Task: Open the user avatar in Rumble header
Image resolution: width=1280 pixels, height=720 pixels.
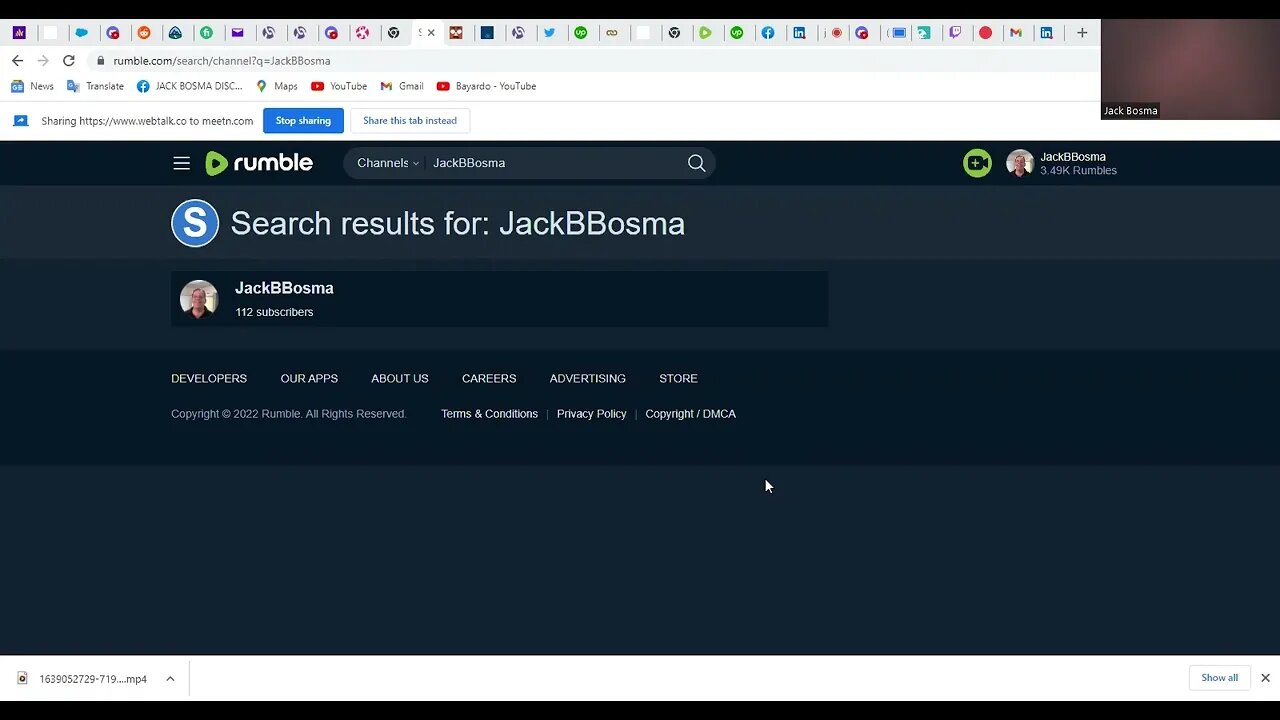Action: coord(1019,163)
